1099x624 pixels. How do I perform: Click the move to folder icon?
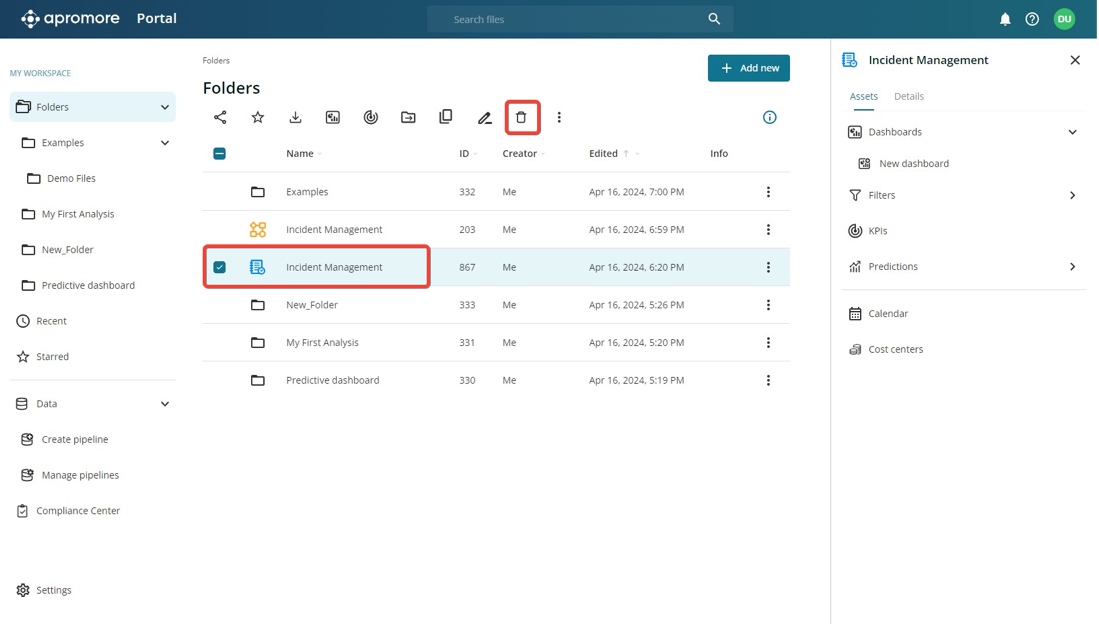tap(408, 118)
